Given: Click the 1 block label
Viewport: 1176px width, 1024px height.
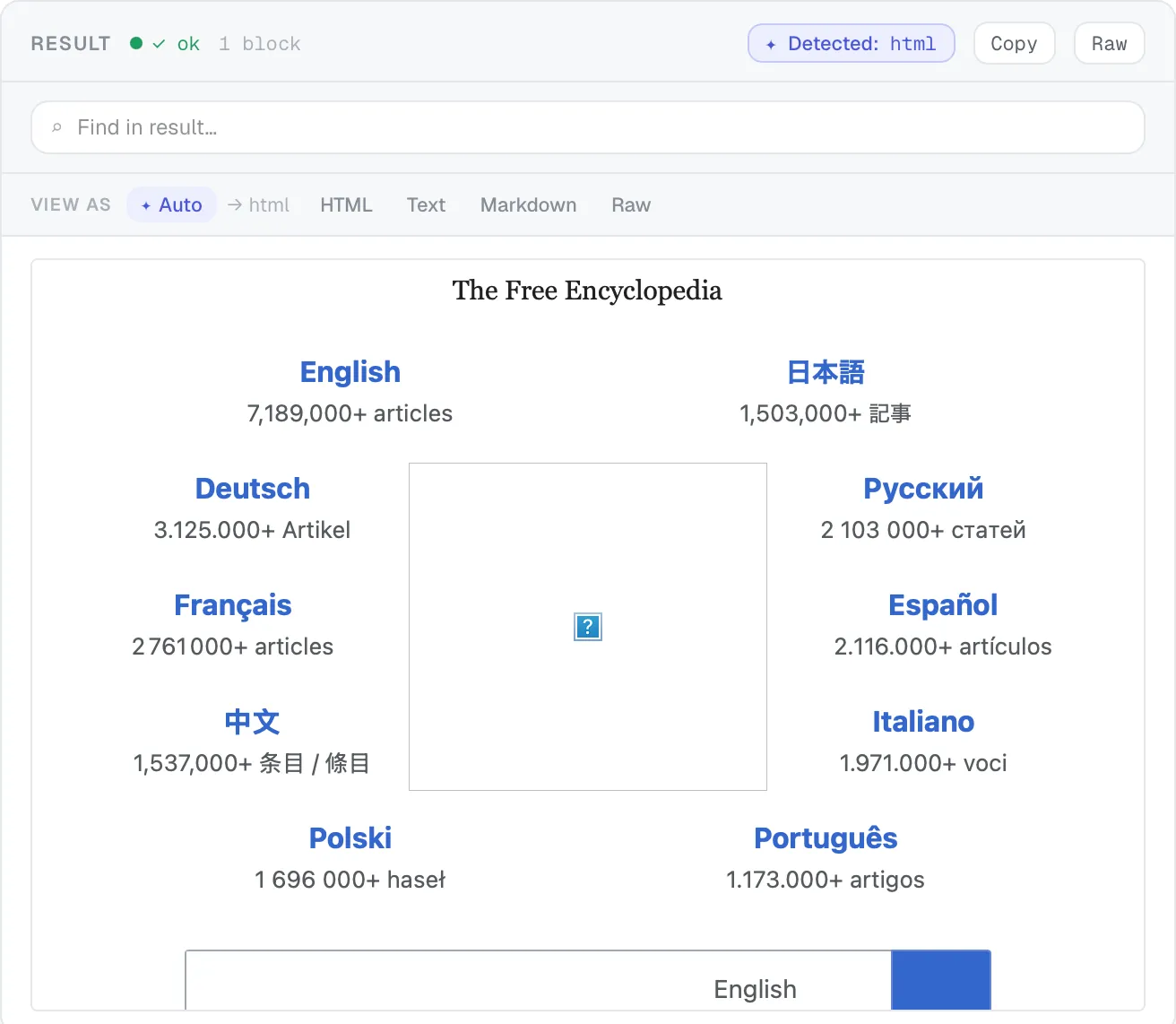Looking at the screenshot, I should [x=260, y=44].
